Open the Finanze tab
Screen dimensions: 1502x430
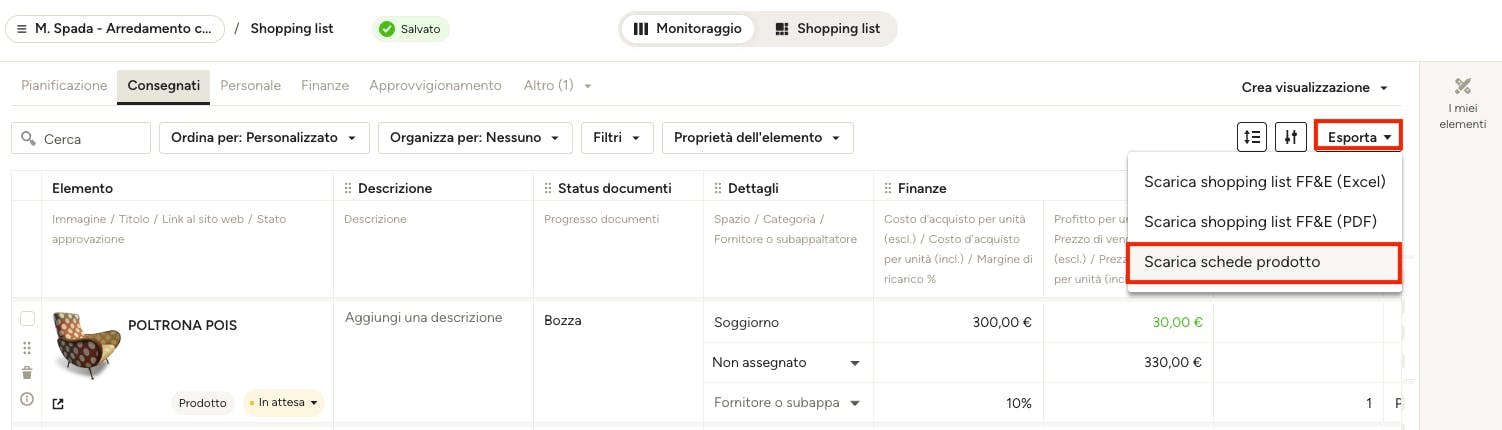coord(325,86)
